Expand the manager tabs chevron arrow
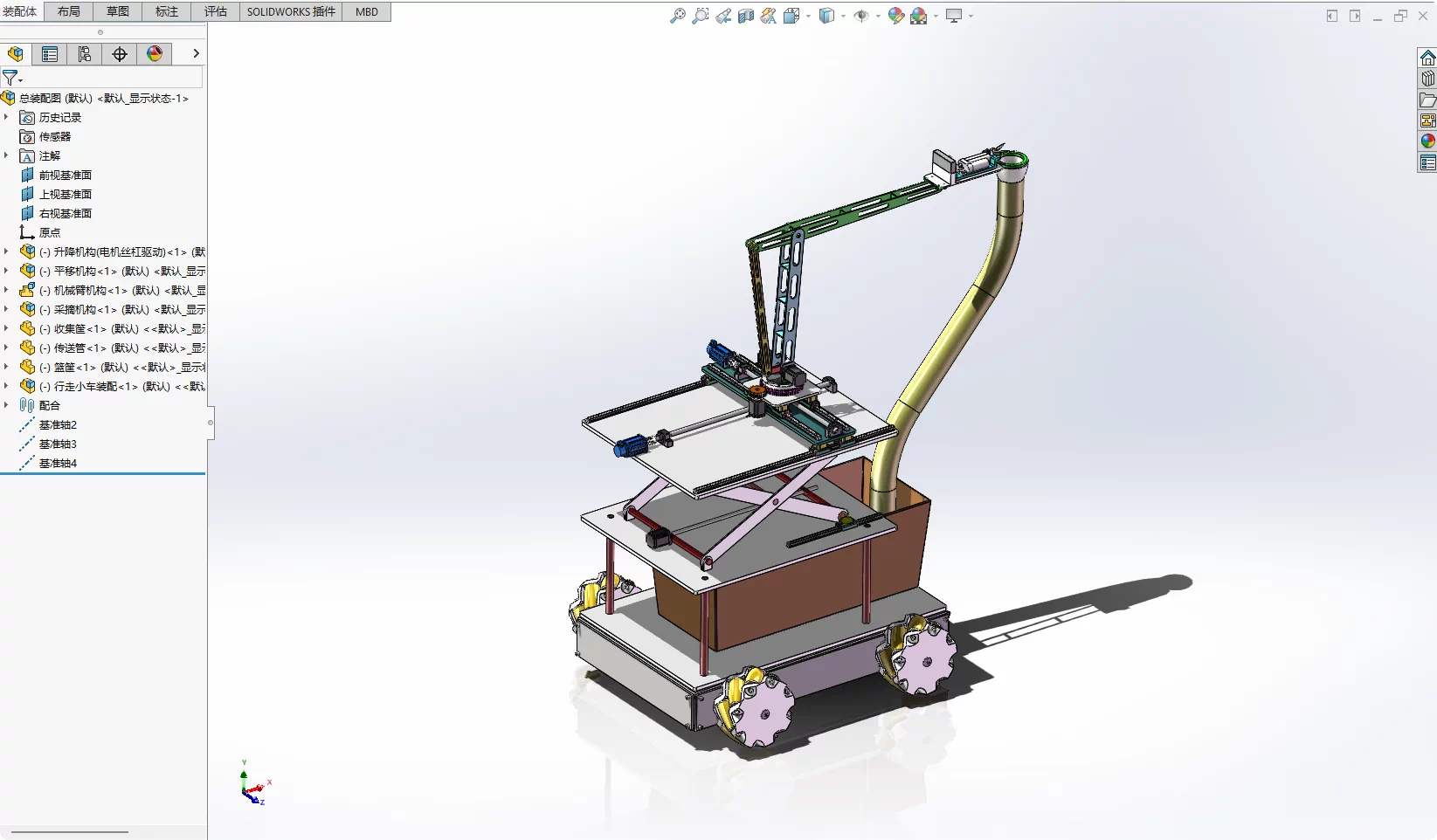The width and height of the screenshot is (1437, 840). [x=196, y=53]
